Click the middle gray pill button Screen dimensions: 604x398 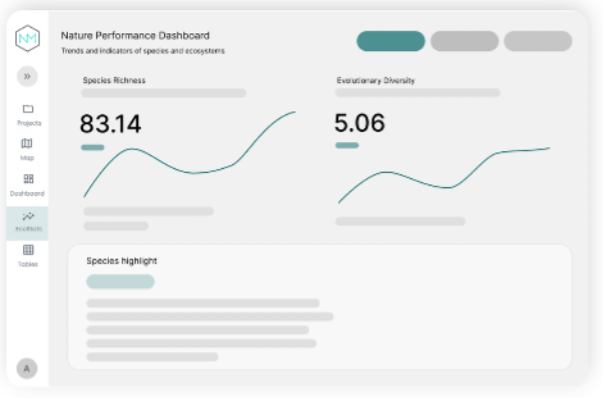[465, 41]
